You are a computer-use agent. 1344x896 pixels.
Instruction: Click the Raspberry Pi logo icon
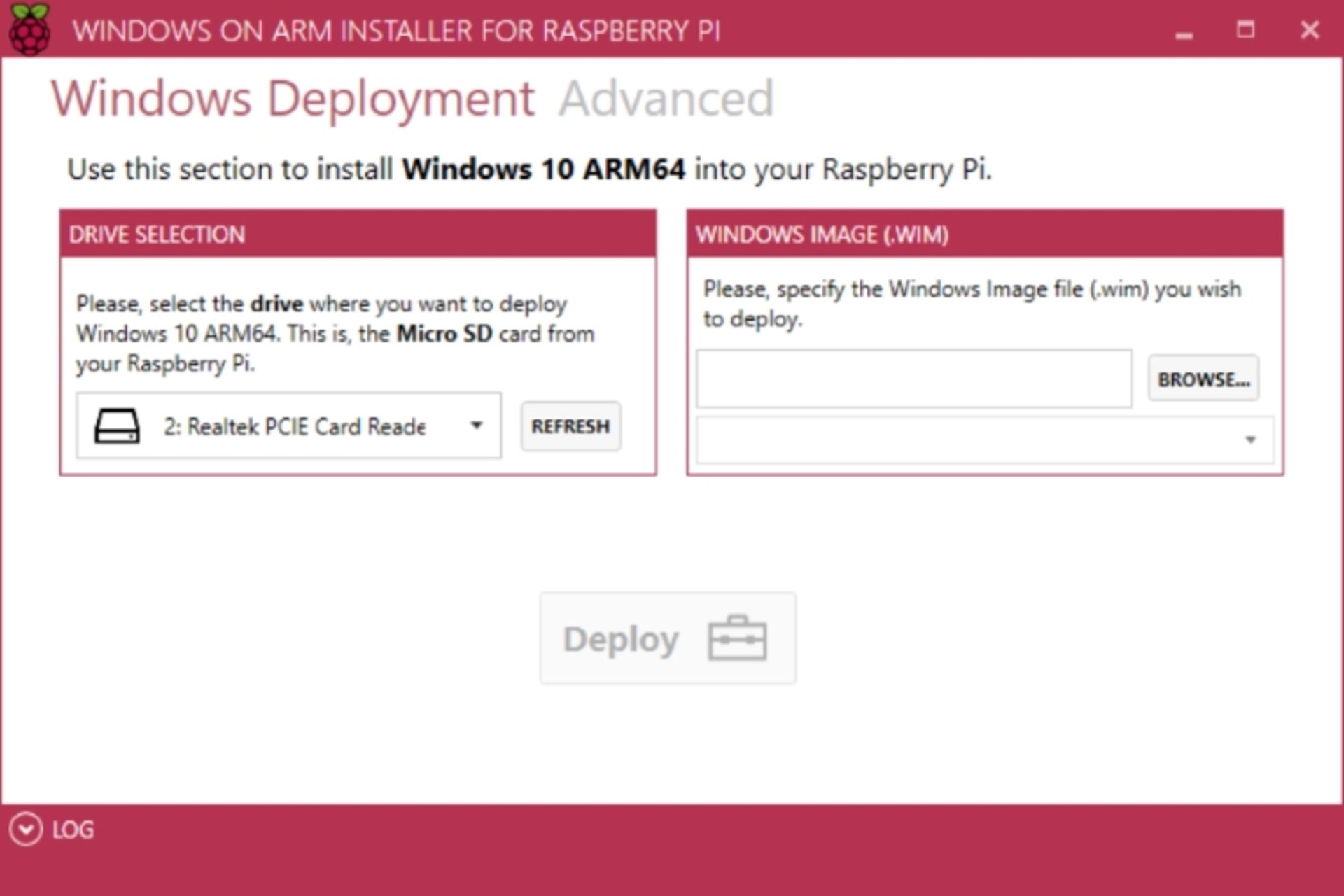point(29,29)
